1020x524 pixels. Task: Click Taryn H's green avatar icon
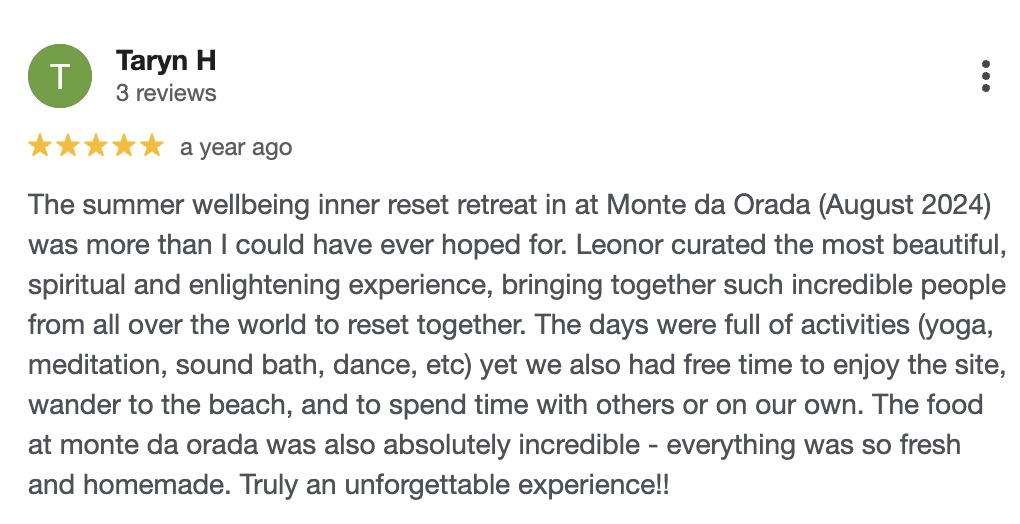(x=60, y=76)
